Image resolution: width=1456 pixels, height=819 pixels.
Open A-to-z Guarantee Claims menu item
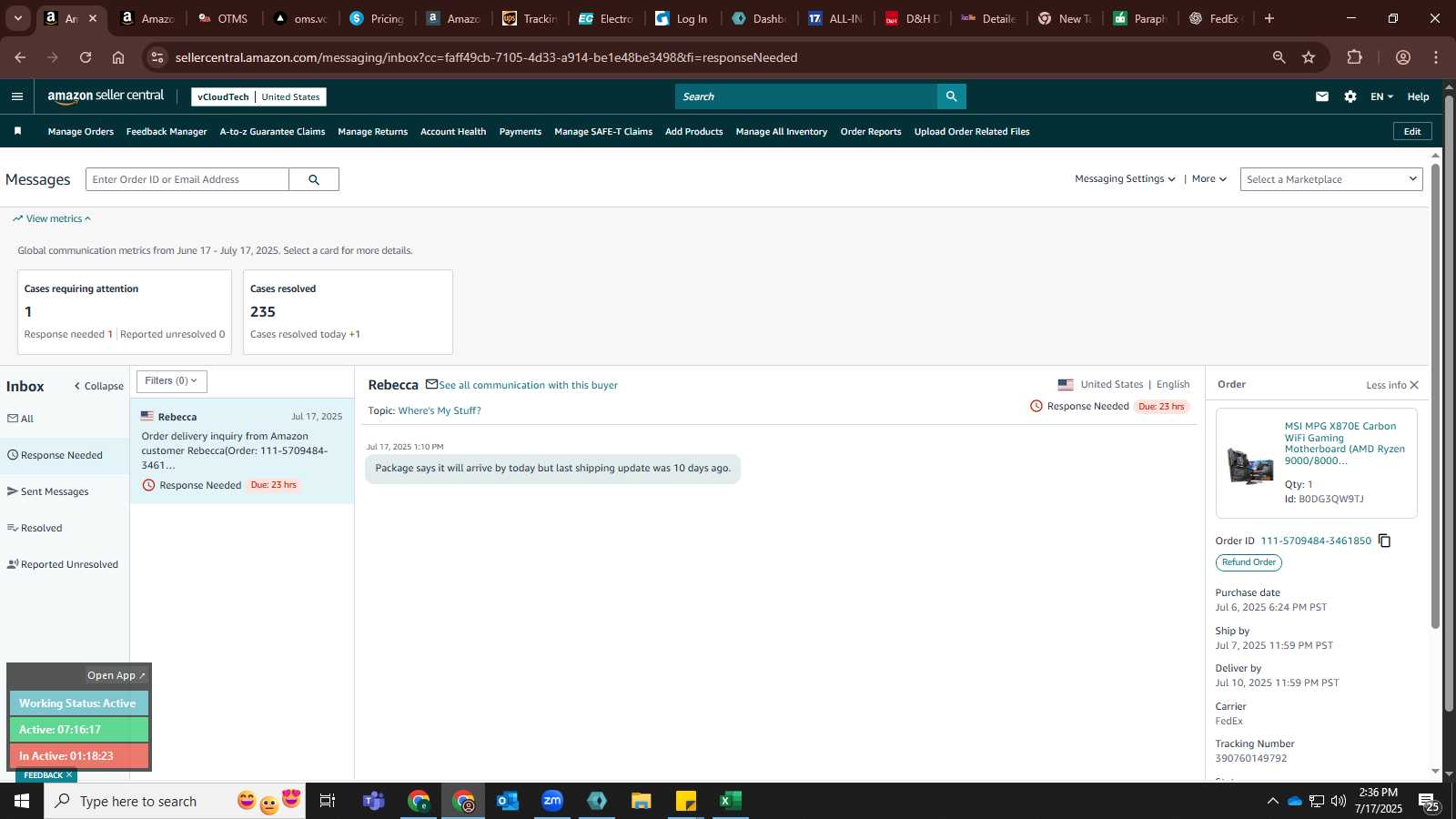point(272,132)
